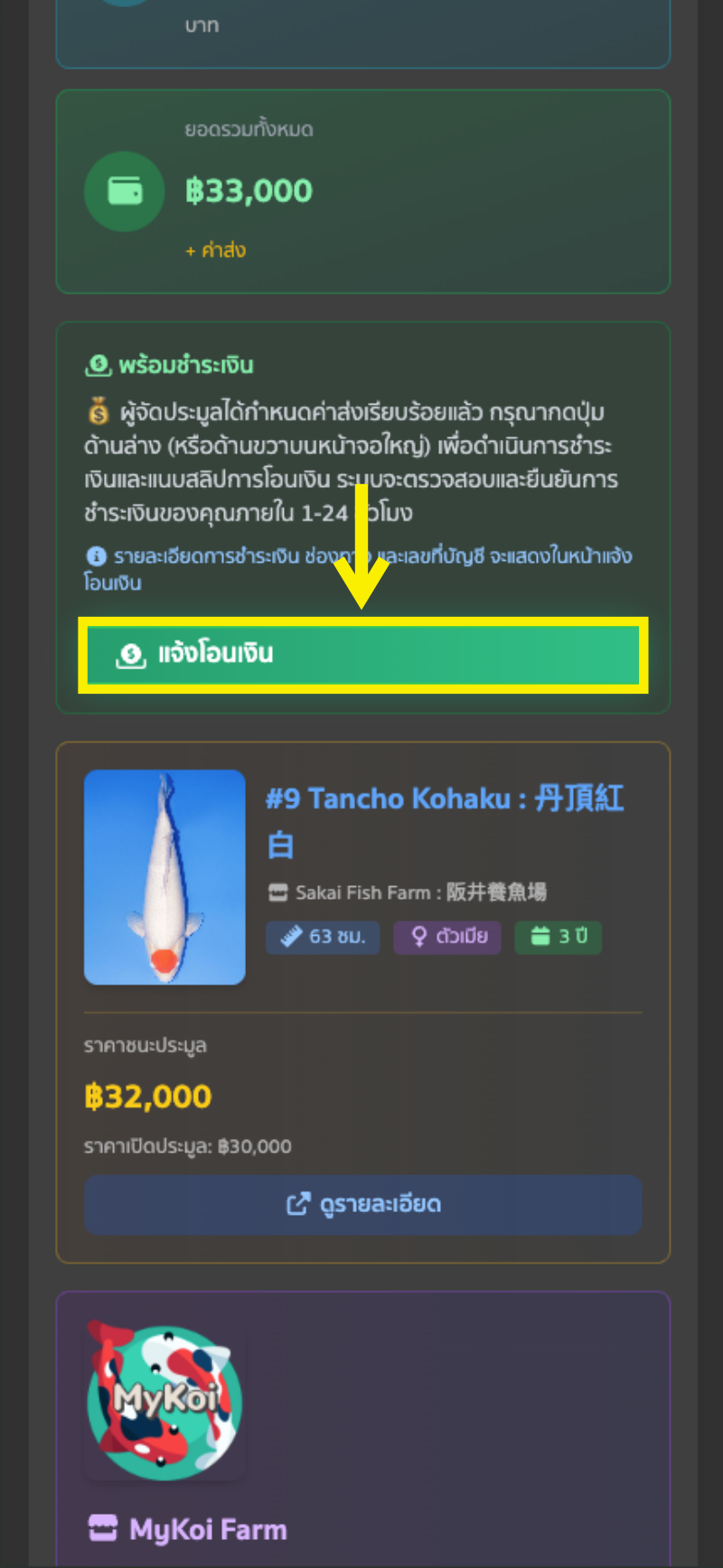This screenshot has height=1568, width=723.
Task: Click the female symbol icon
Action: (418, 937)
